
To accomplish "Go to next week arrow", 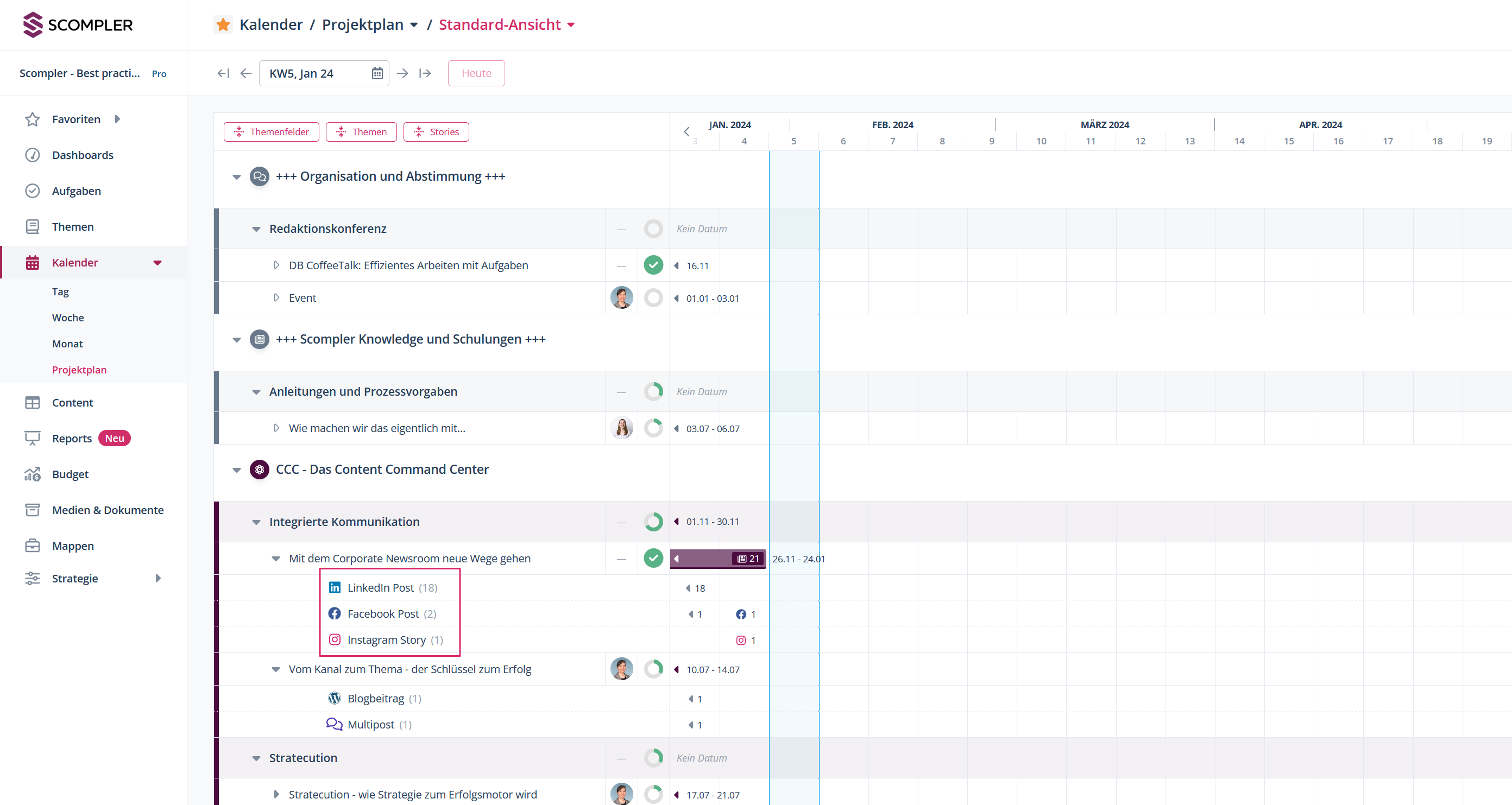I will (402, 73).
